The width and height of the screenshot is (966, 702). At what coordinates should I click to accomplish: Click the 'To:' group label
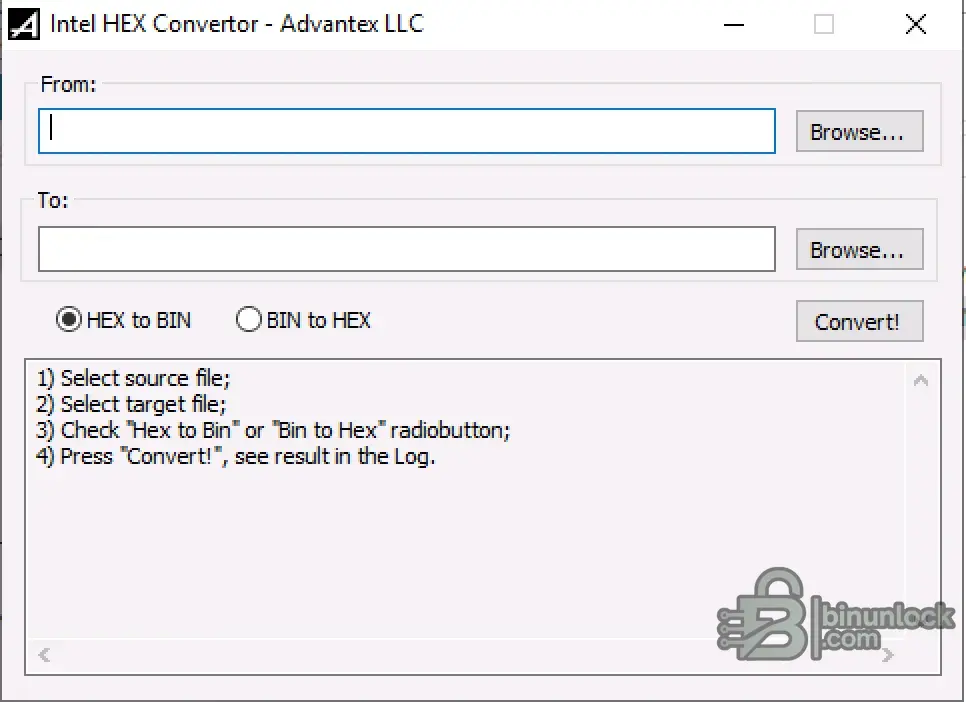53,200
